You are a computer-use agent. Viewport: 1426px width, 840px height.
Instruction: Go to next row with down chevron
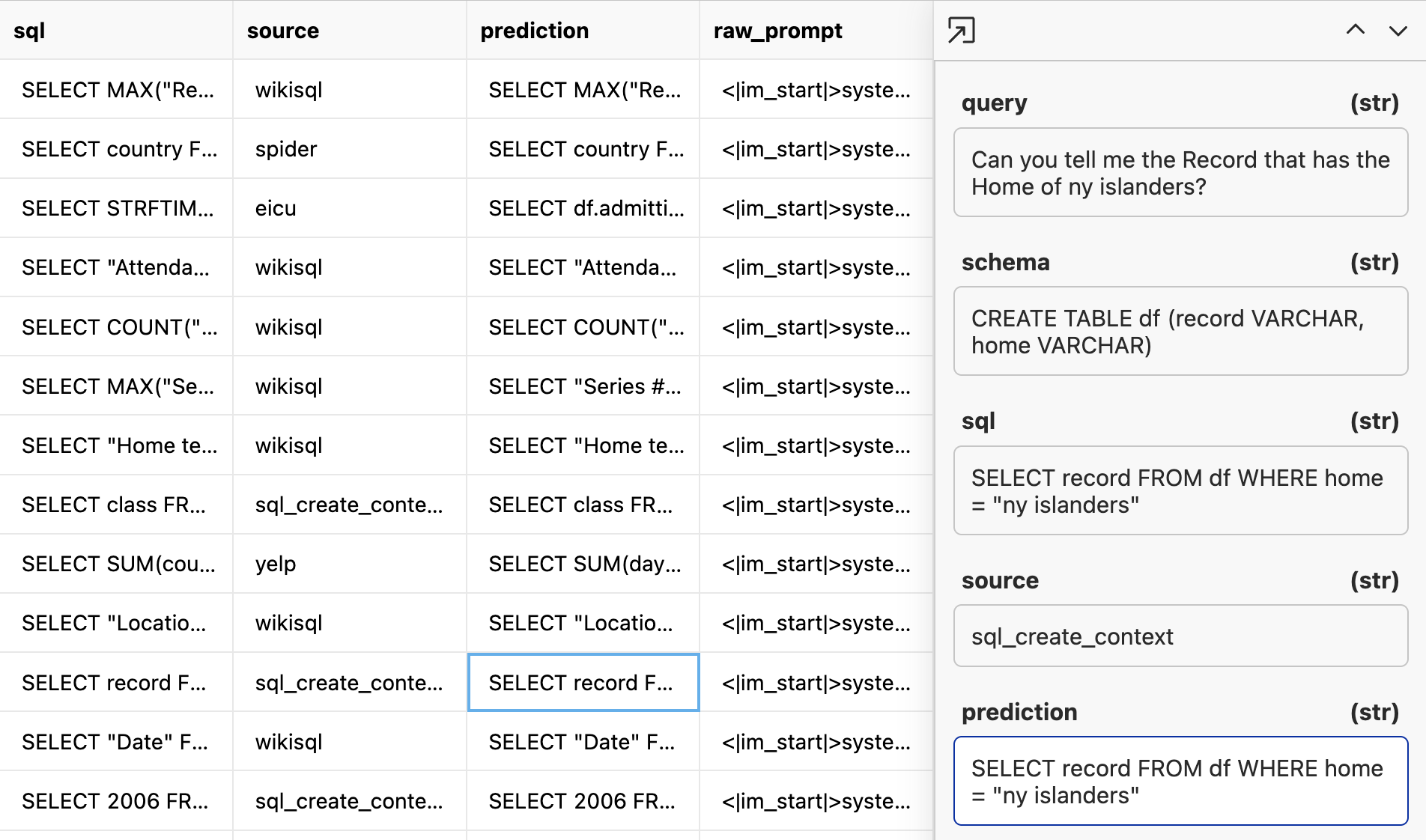point(1398,31)
